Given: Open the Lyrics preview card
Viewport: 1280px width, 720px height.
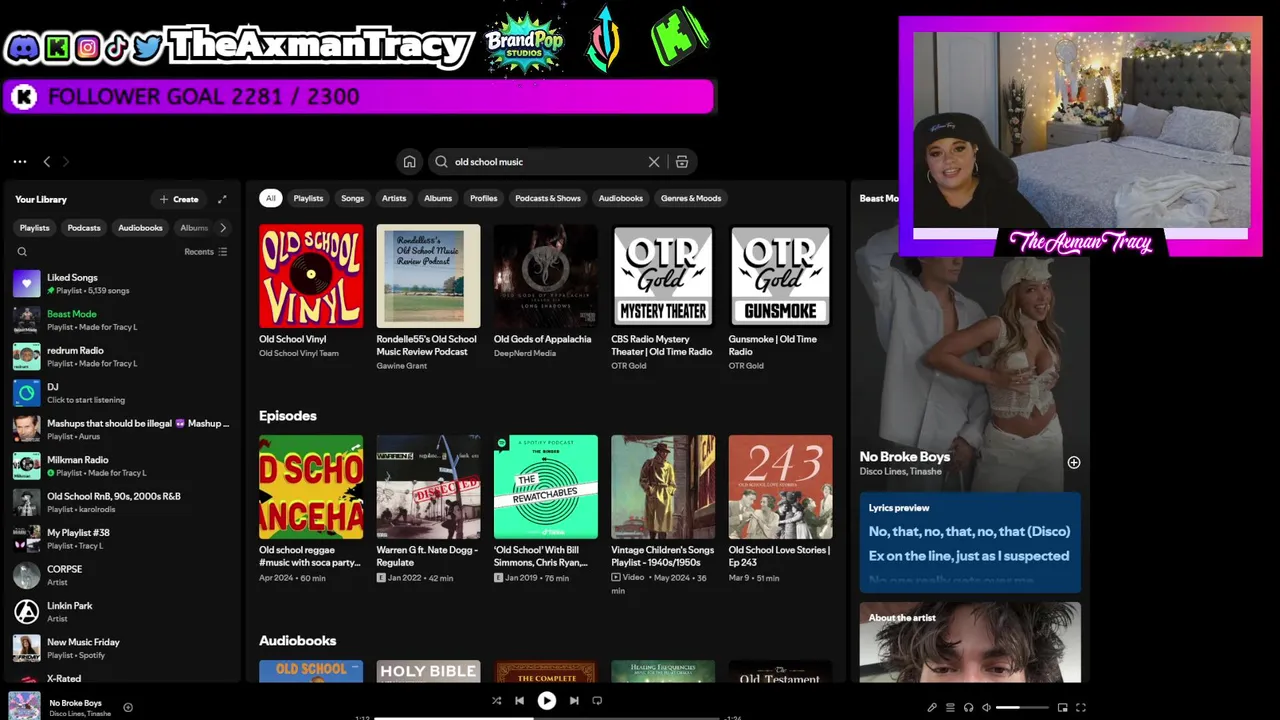Looking at the screenshot, I should (970, 543).
